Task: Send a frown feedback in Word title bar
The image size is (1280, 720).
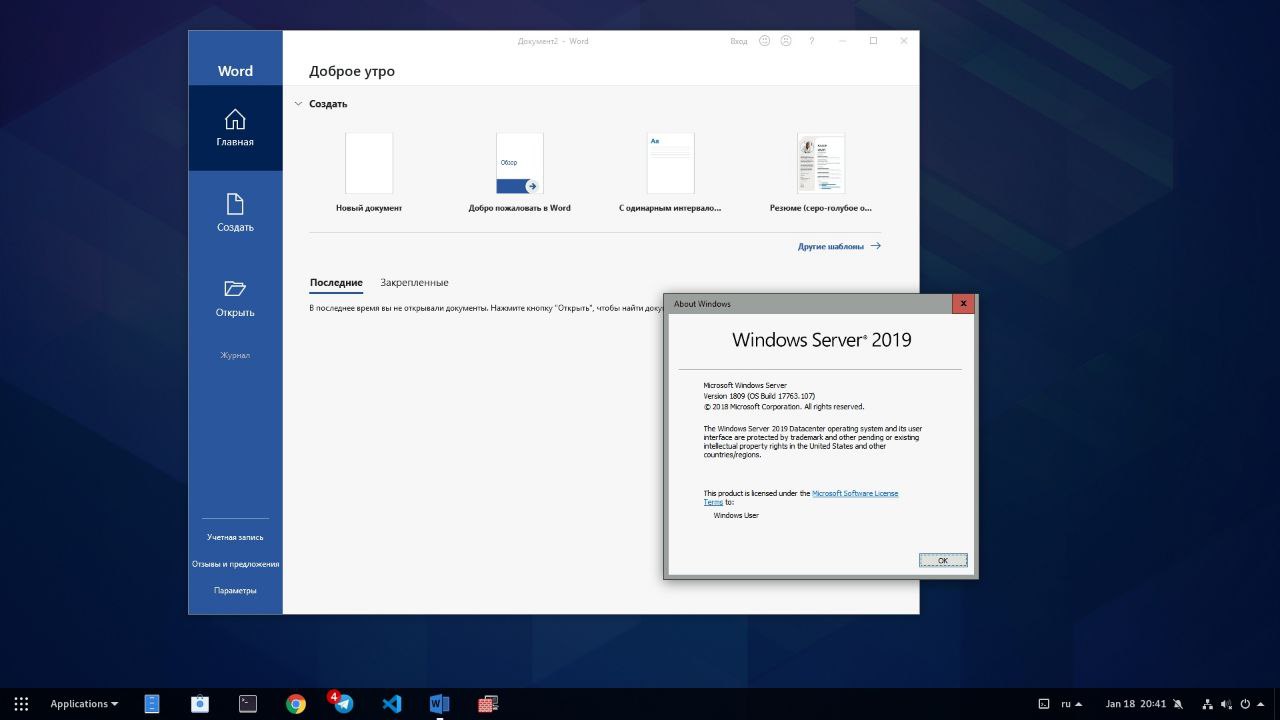Action: point(786,41)
